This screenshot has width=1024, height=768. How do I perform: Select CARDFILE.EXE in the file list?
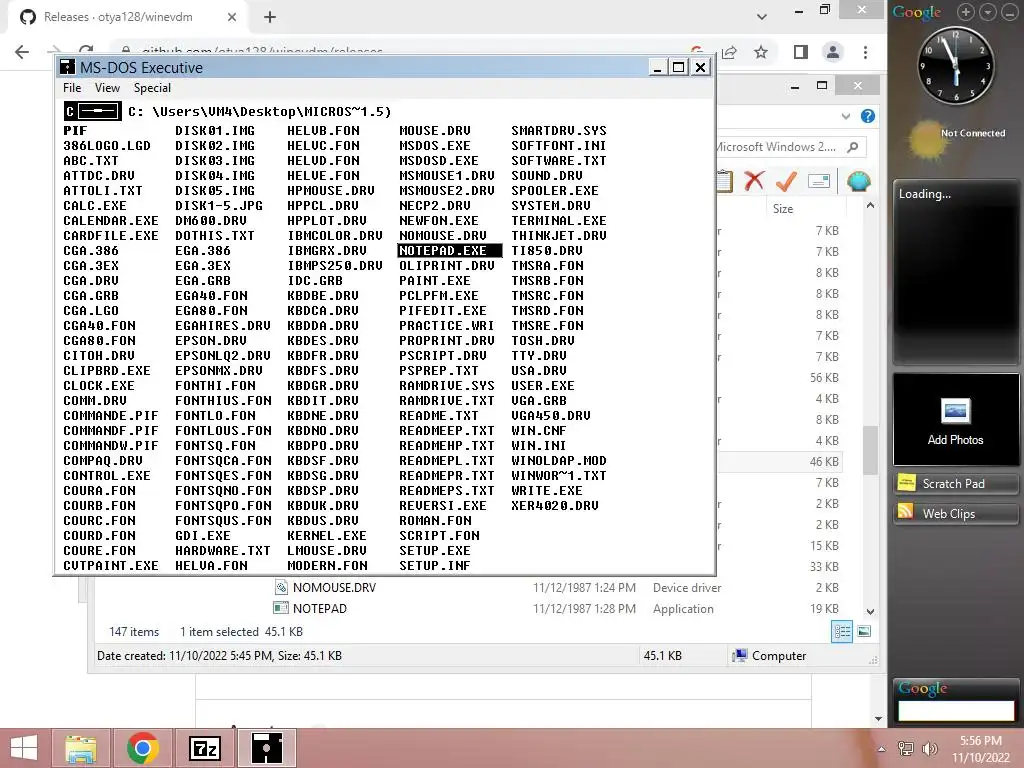[x=110, y=236]
